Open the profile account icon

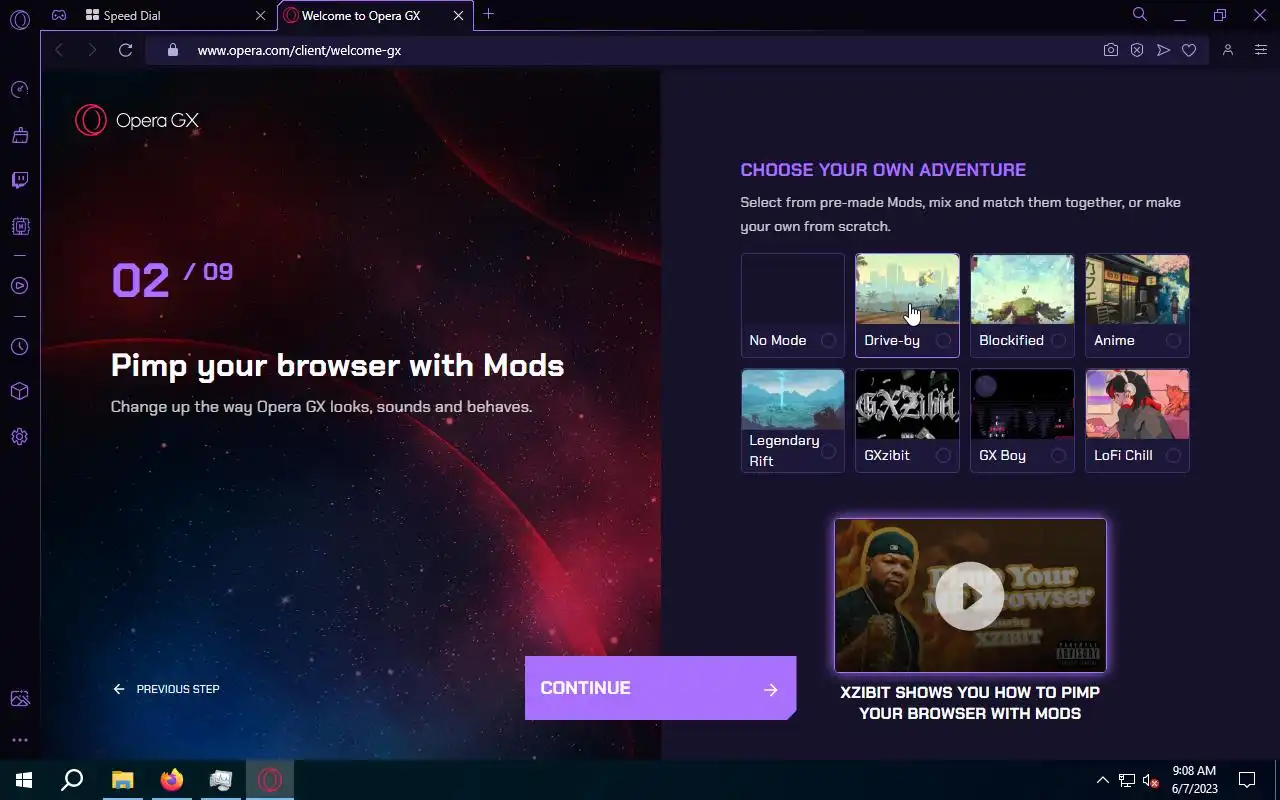pyautogui.click(x=1228, y=50)
